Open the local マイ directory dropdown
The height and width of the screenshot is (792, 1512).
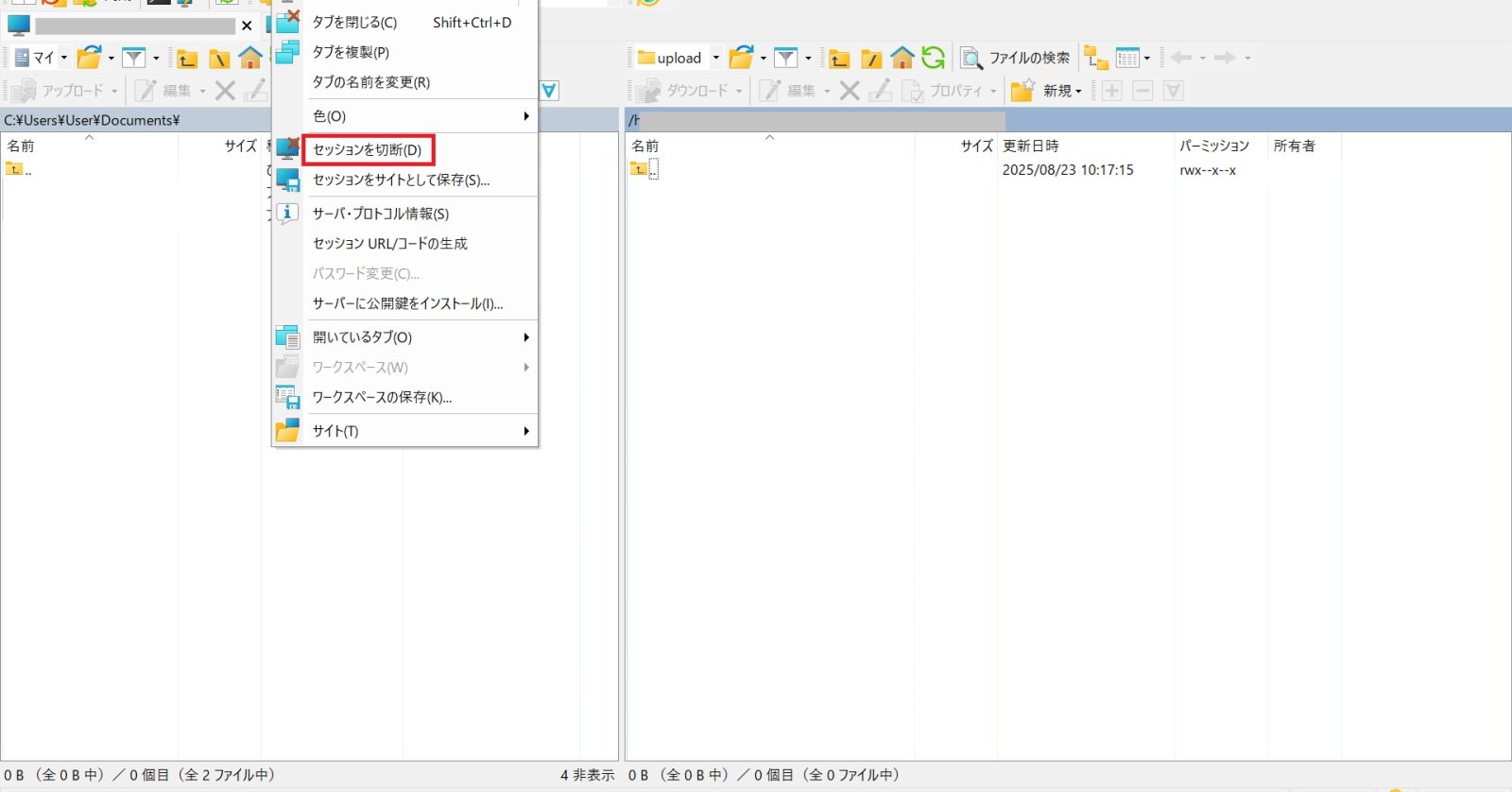click(42, 58)
